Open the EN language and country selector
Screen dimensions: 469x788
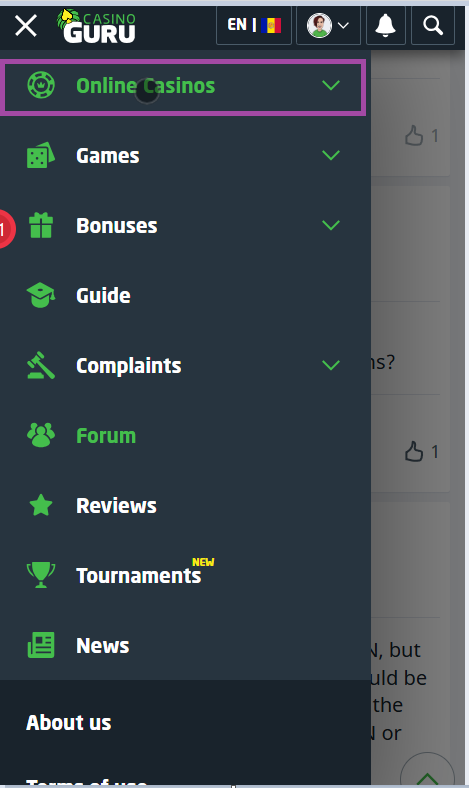(254, 25)
